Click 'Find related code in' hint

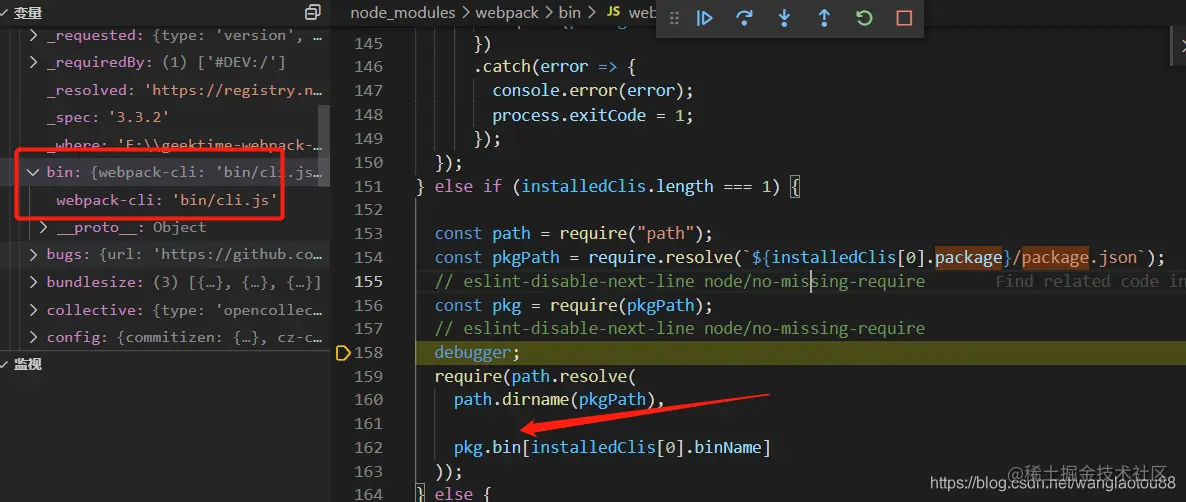(x=1090, y=282)
